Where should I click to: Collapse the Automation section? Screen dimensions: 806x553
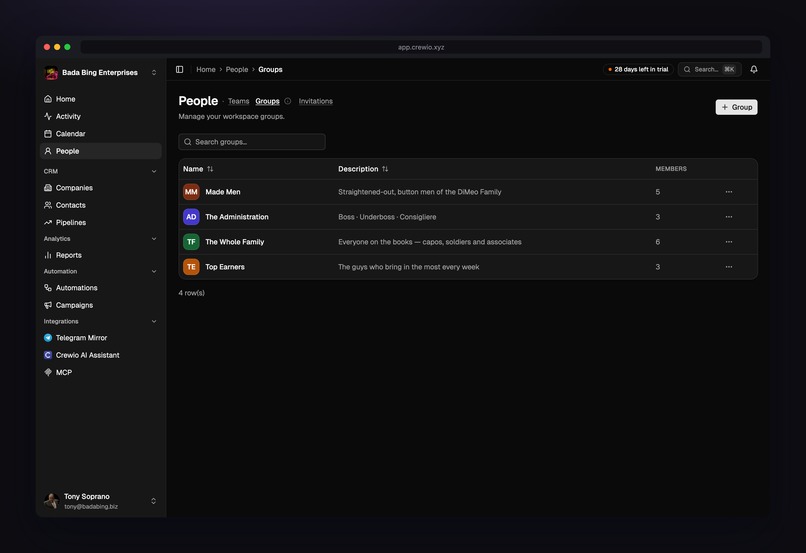point(154,271)
